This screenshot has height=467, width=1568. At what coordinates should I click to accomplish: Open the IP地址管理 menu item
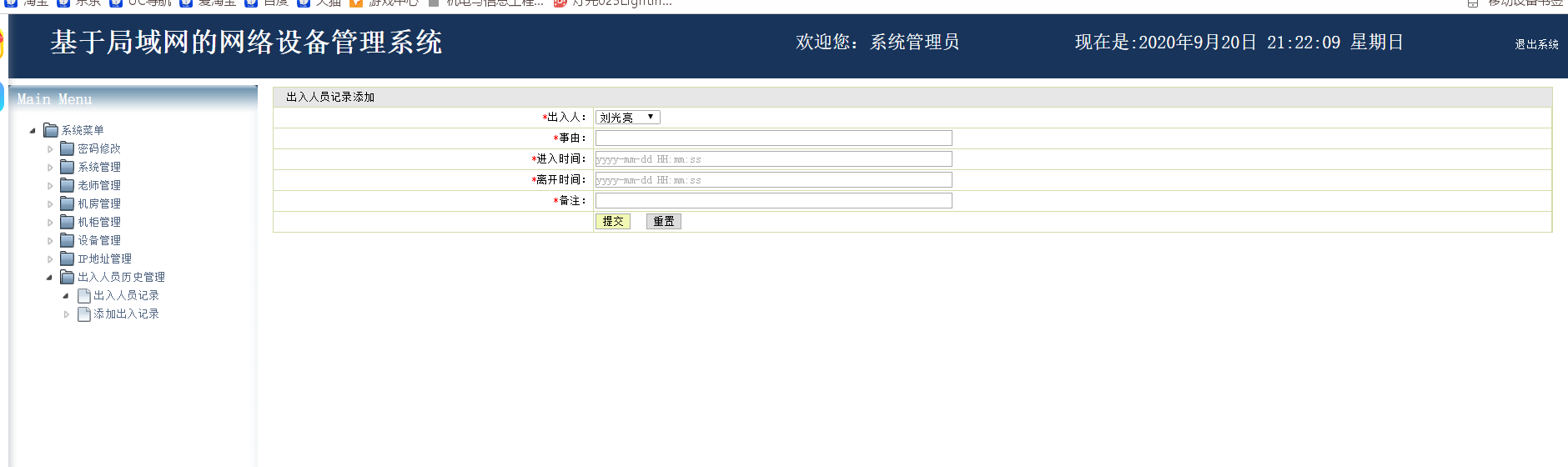click(x=104, y=259)
